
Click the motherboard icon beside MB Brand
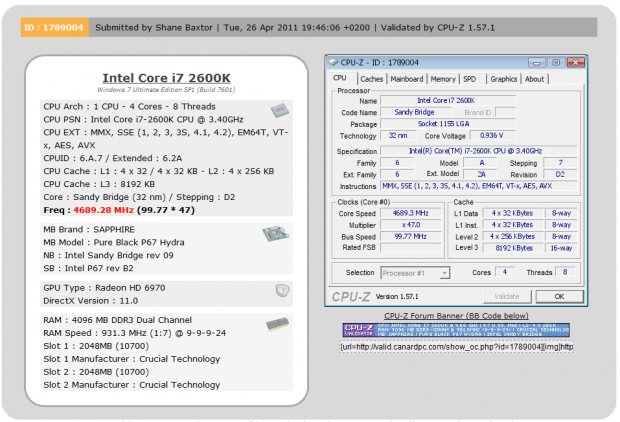(x=275, y=233)
